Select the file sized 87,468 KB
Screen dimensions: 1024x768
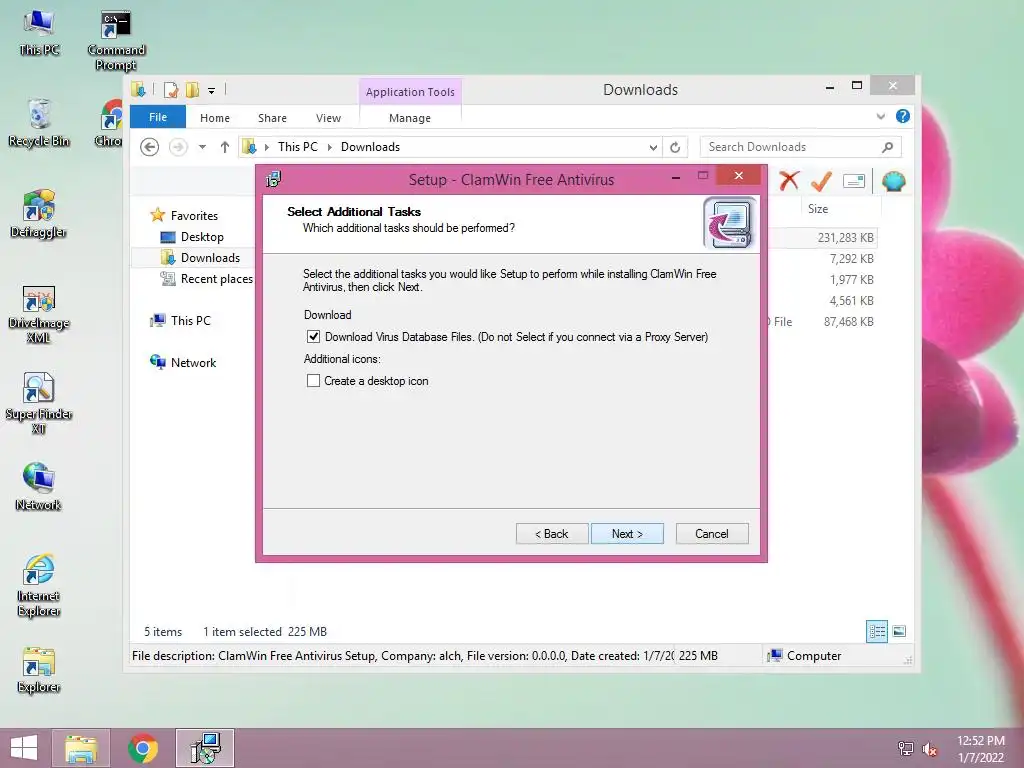pyautogui.click(x=848, y=321)
